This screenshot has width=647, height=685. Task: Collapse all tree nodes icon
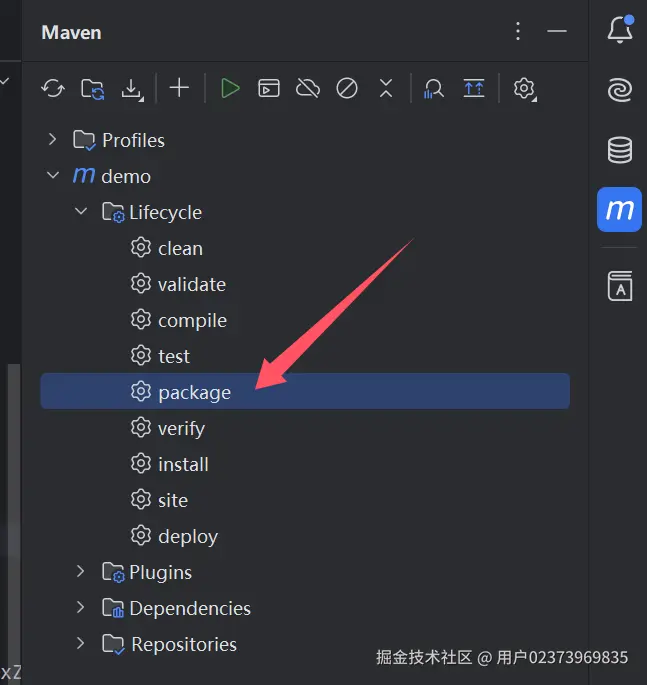(x=386, y=89)
